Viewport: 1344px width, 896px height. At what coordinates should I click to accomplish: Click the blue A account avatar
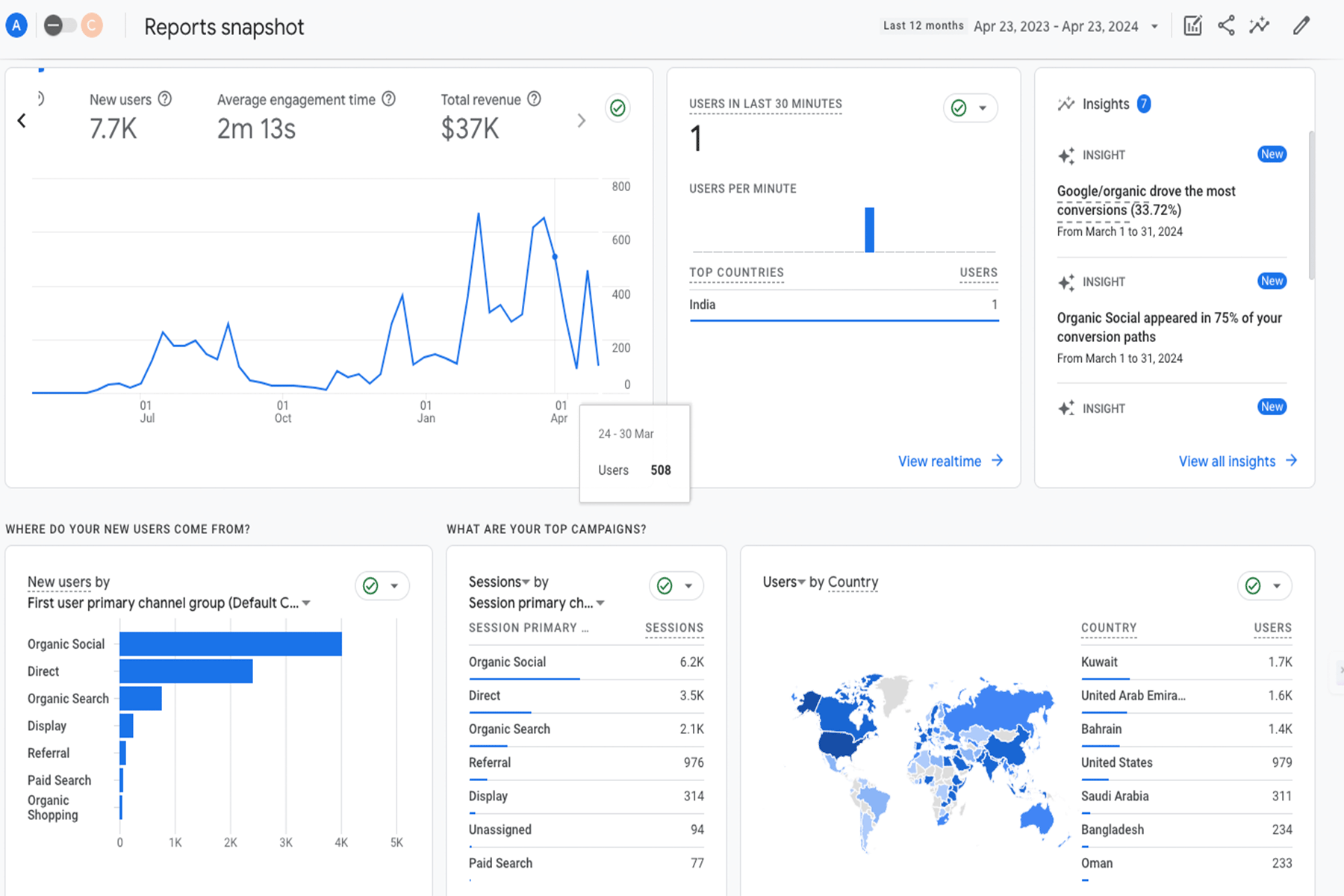16,25
